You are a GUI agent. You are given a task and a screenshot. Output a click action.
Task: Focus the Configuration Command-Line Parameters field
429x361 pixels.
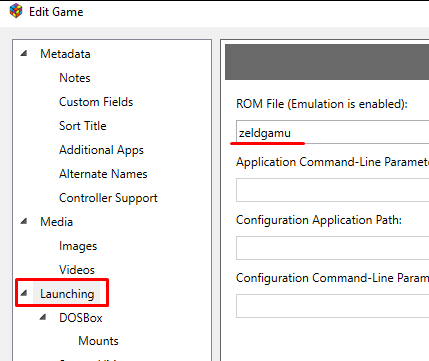tap(332, 306)
